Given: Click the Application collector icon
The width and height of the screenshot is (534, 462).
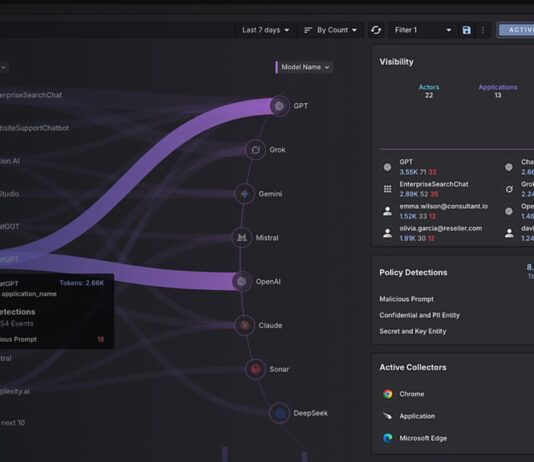Looking at the screenshot, I should click(388, 416).
